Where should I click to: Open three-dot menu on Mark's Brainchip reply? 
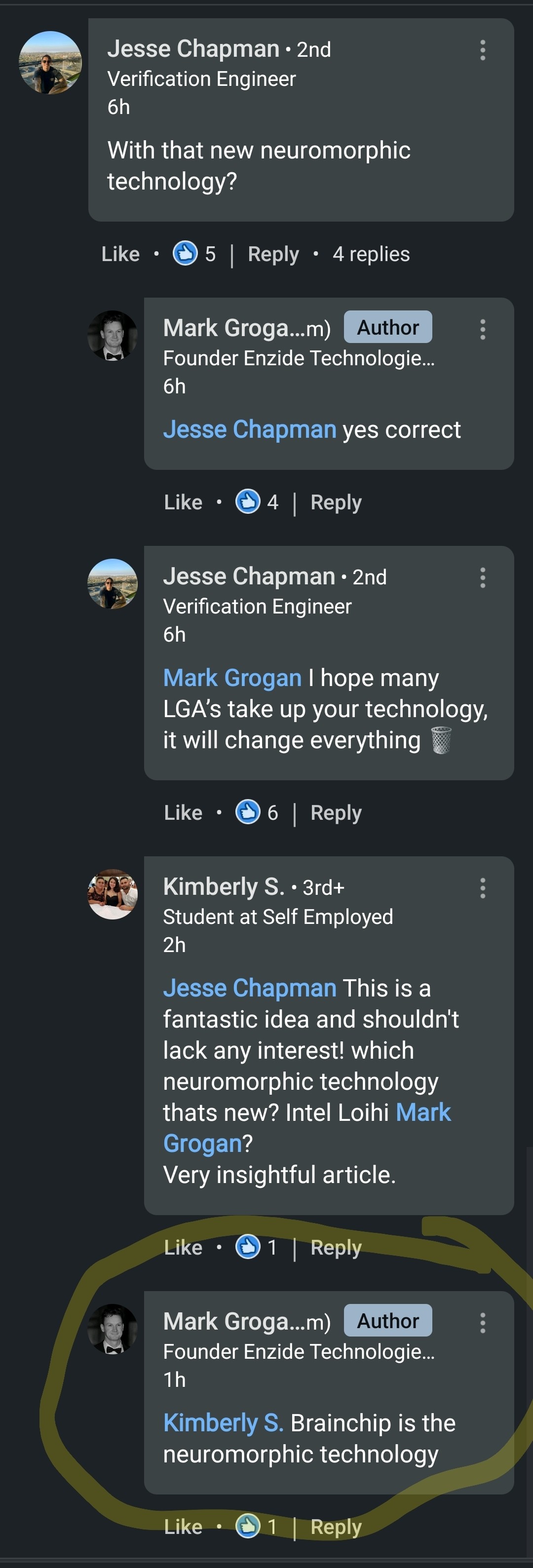(x=483, y=1323)
